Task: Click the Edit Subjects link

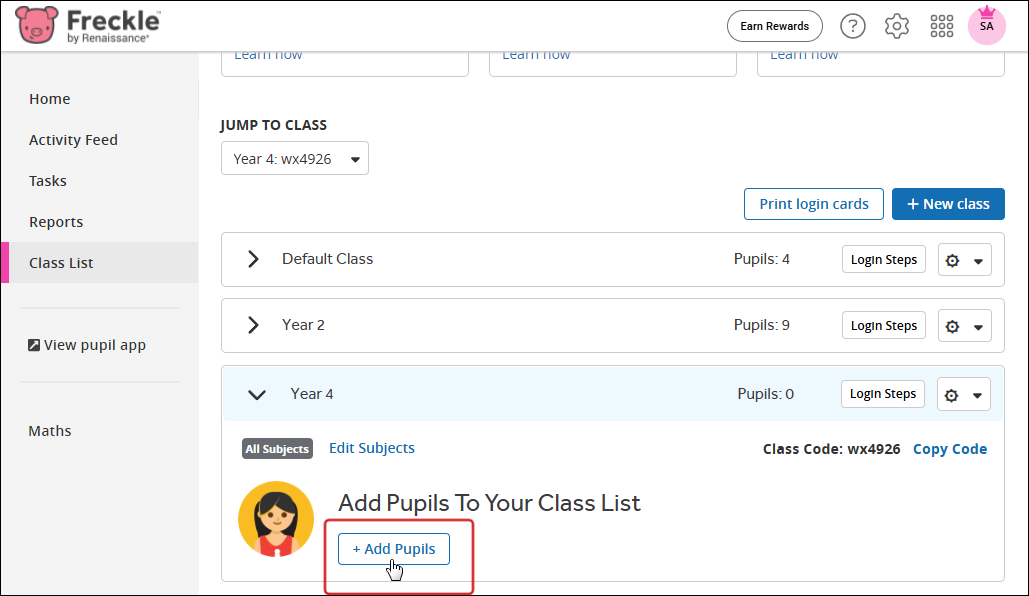Action: (372, 448)
